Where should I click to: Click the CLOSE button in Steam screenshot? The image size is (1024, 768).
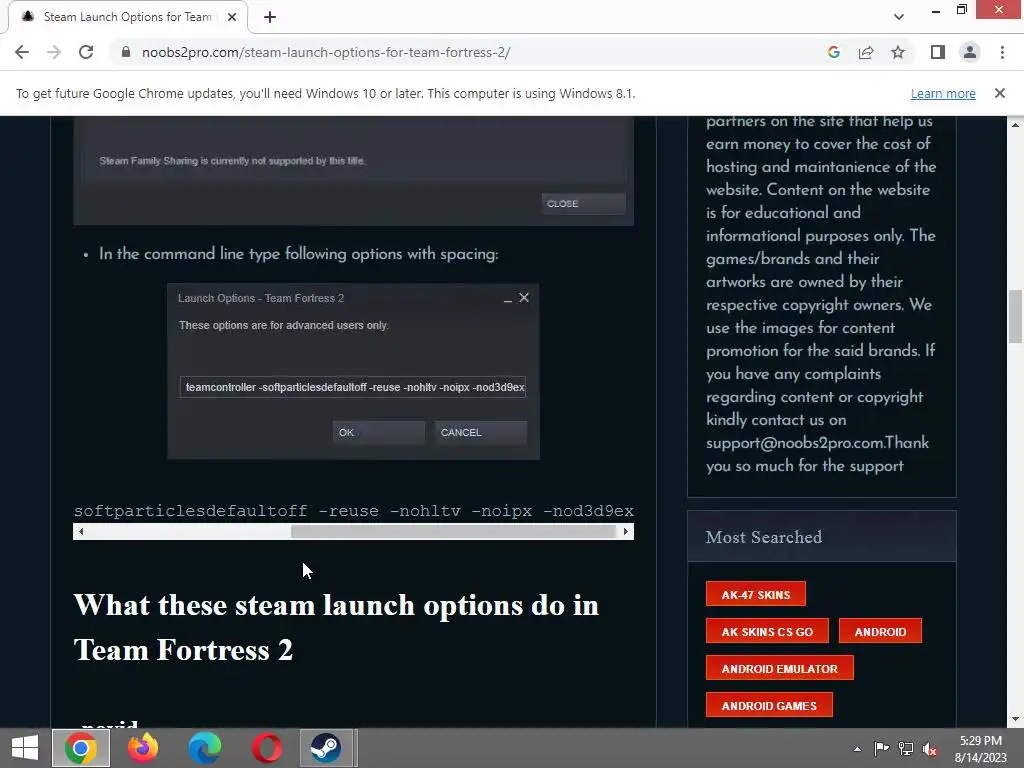[x=583, y=204]
